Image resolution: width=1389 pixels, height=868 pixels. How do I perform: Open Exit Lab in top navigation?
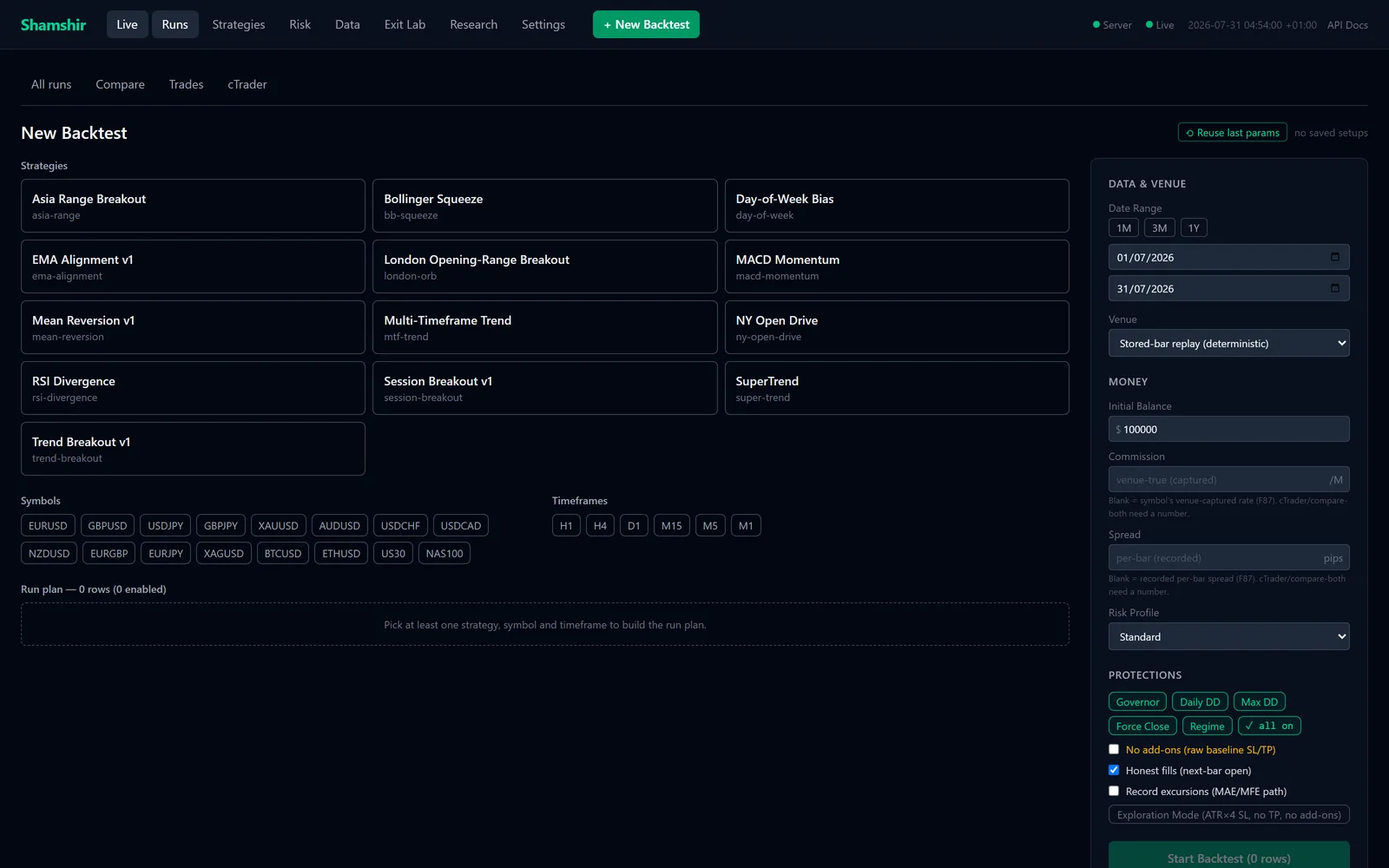[405, 24]
